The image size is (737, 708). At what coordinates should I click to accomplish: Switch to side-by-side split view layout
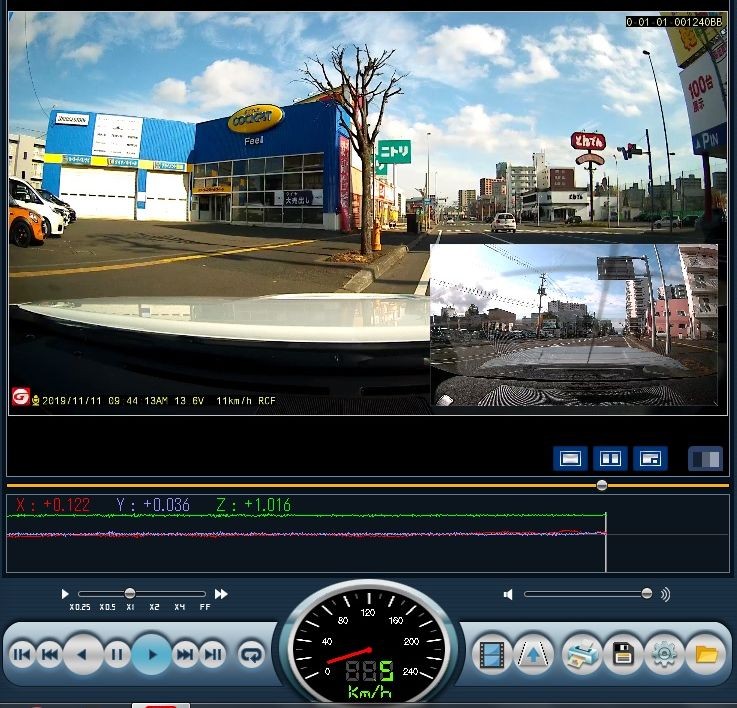(x=610, y=458)
